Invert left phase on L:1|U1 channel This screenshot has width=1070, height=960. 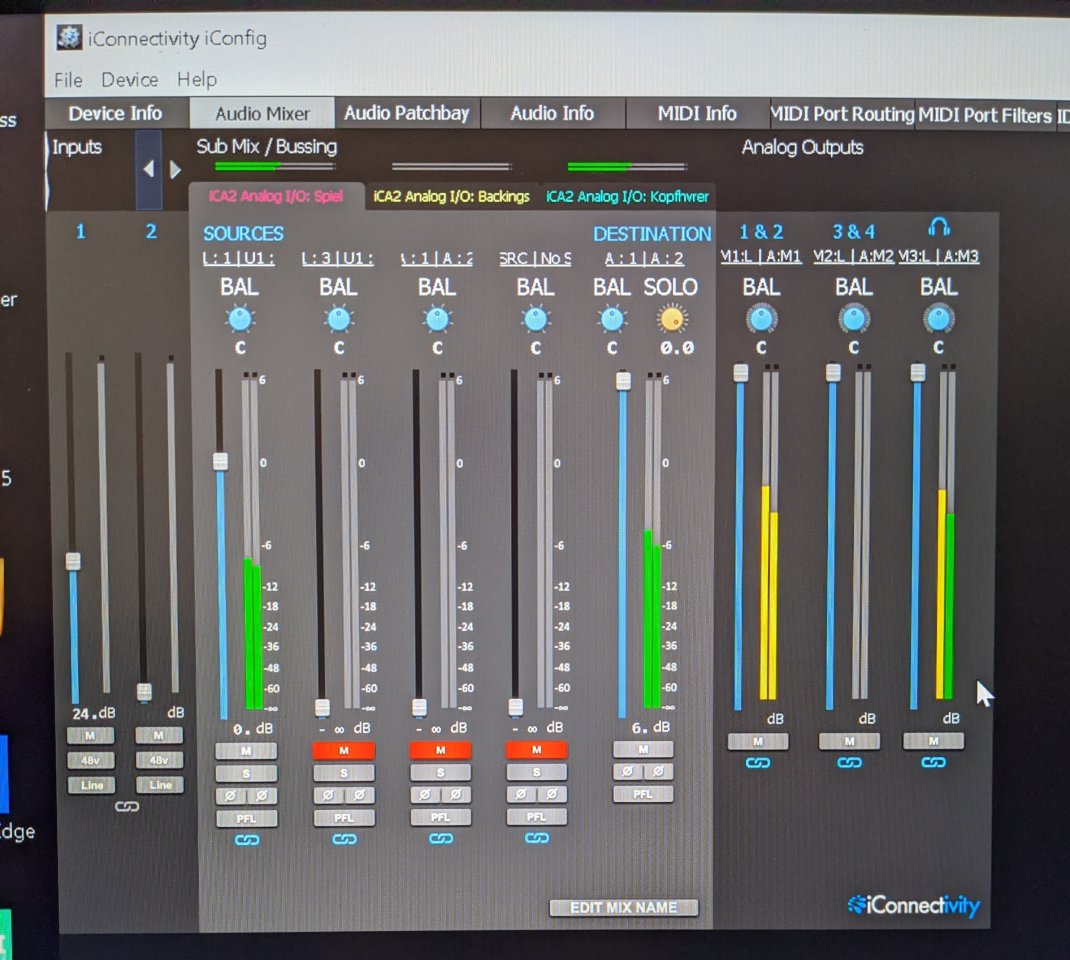(231, 796)
